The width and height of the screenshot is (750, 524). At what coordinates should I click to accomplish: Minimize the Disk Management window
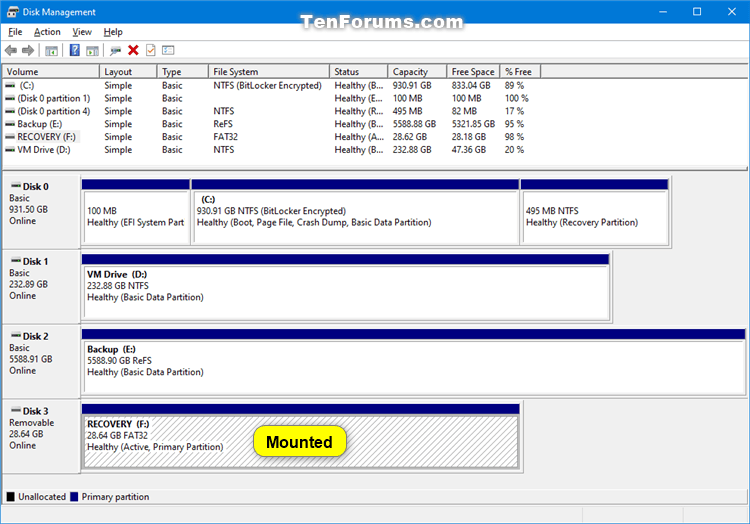(663, 12)
